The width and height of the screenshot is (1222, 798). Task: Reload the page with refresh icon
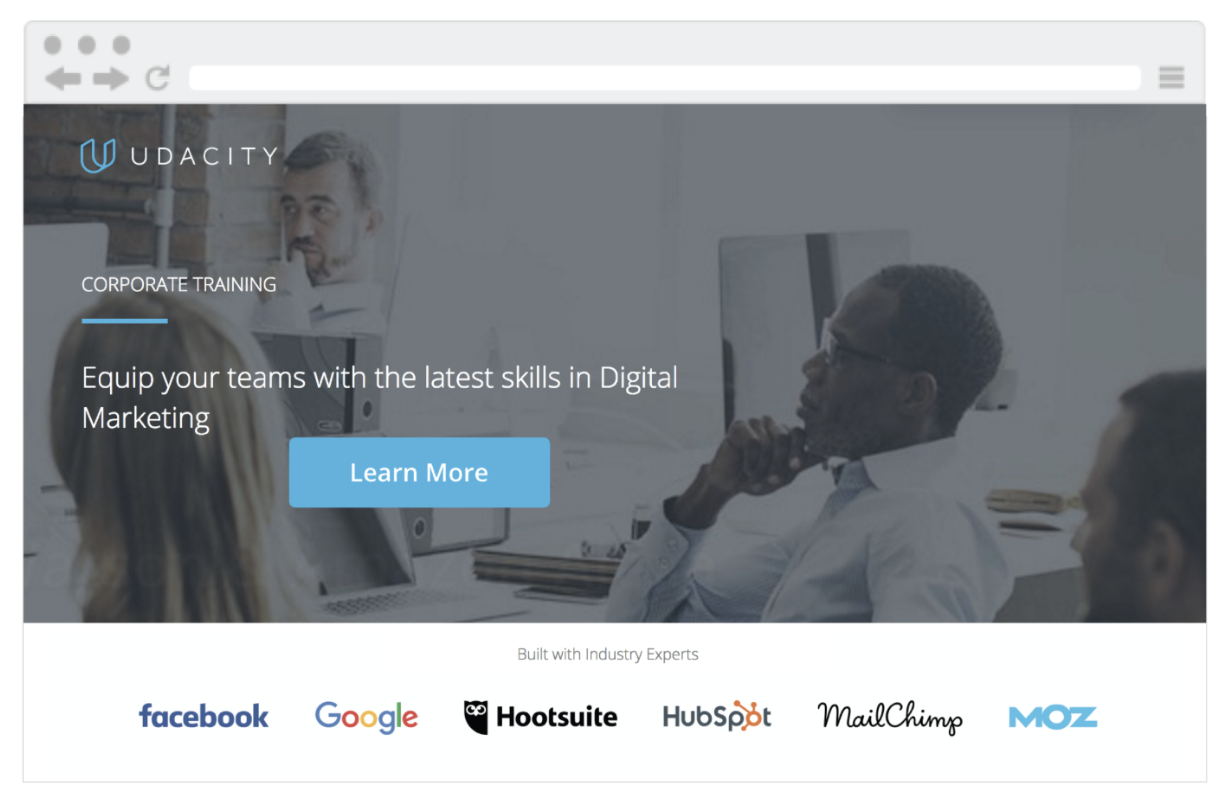(157, 78)
